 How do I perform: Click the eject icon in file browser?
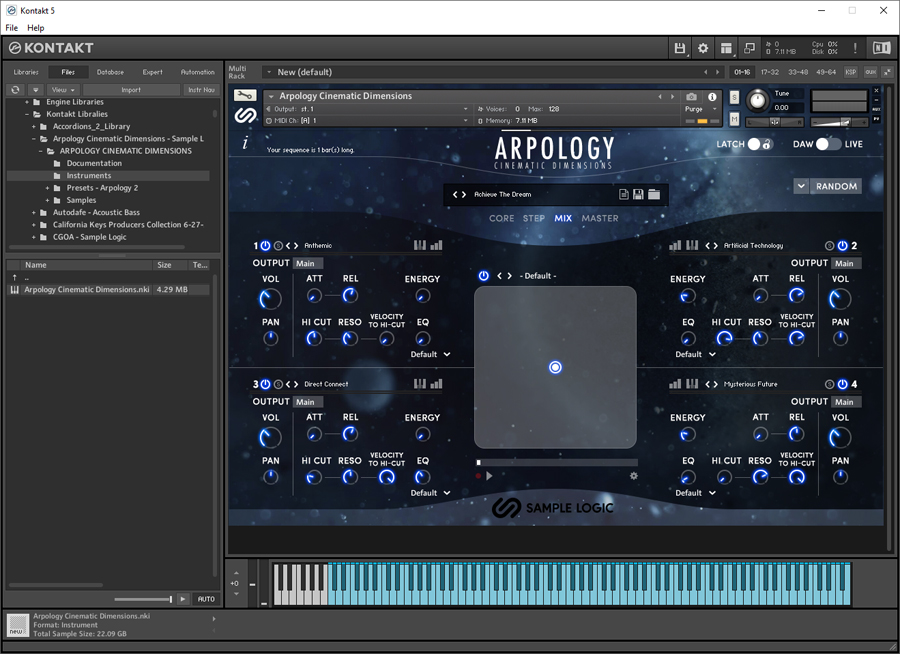tap(36, 90)
